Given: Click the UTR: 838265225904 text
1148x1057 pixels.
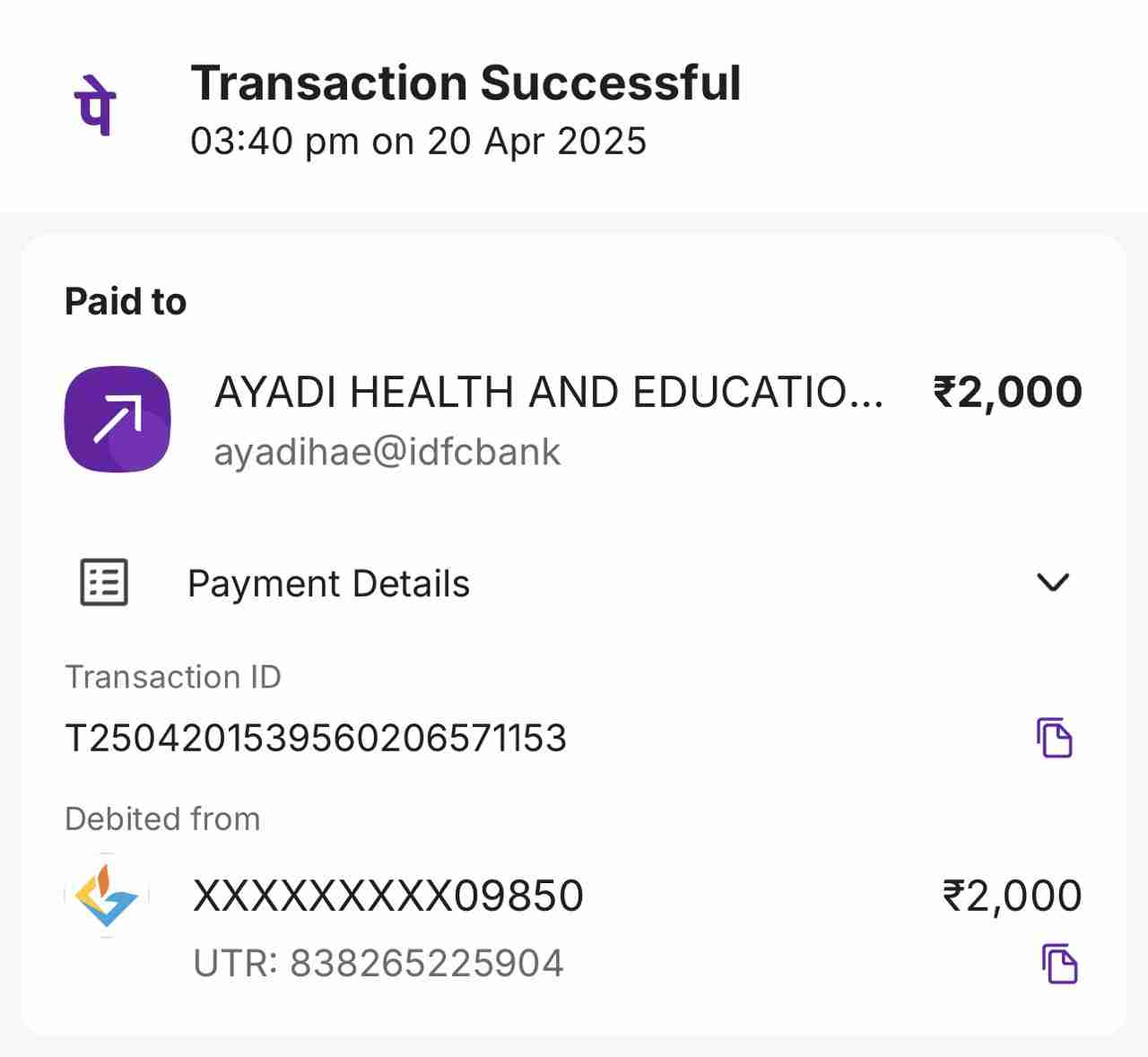Looking at the screenshot, I should pos(378,964).
